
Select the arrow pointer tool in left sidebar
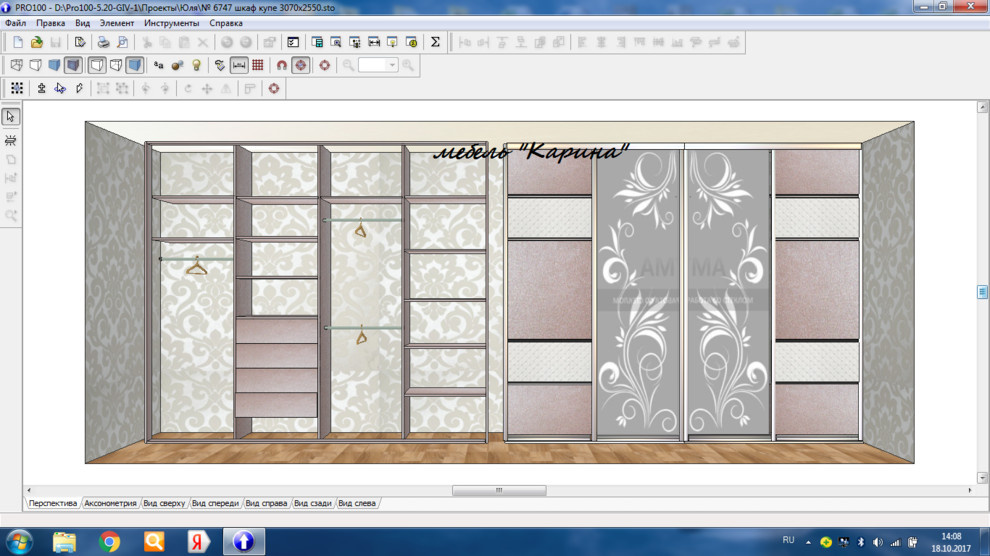[11, 116]
